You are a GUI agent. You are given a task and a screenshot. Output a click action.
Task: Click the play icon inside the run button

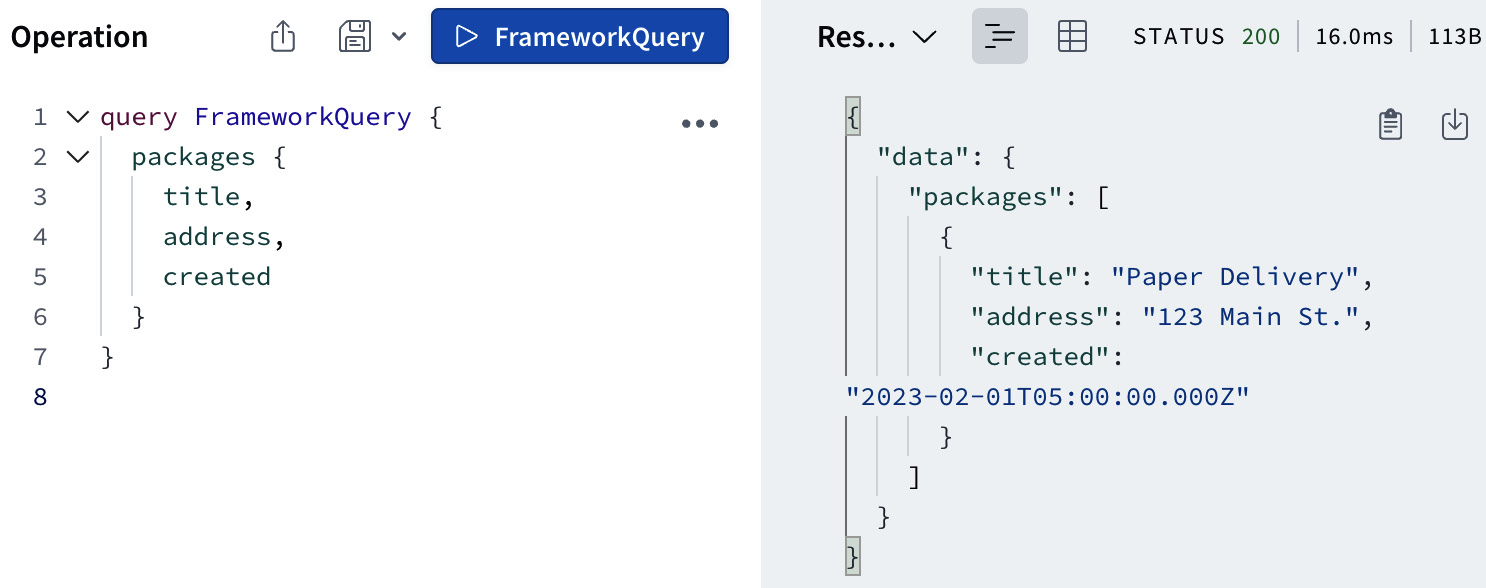466,36
